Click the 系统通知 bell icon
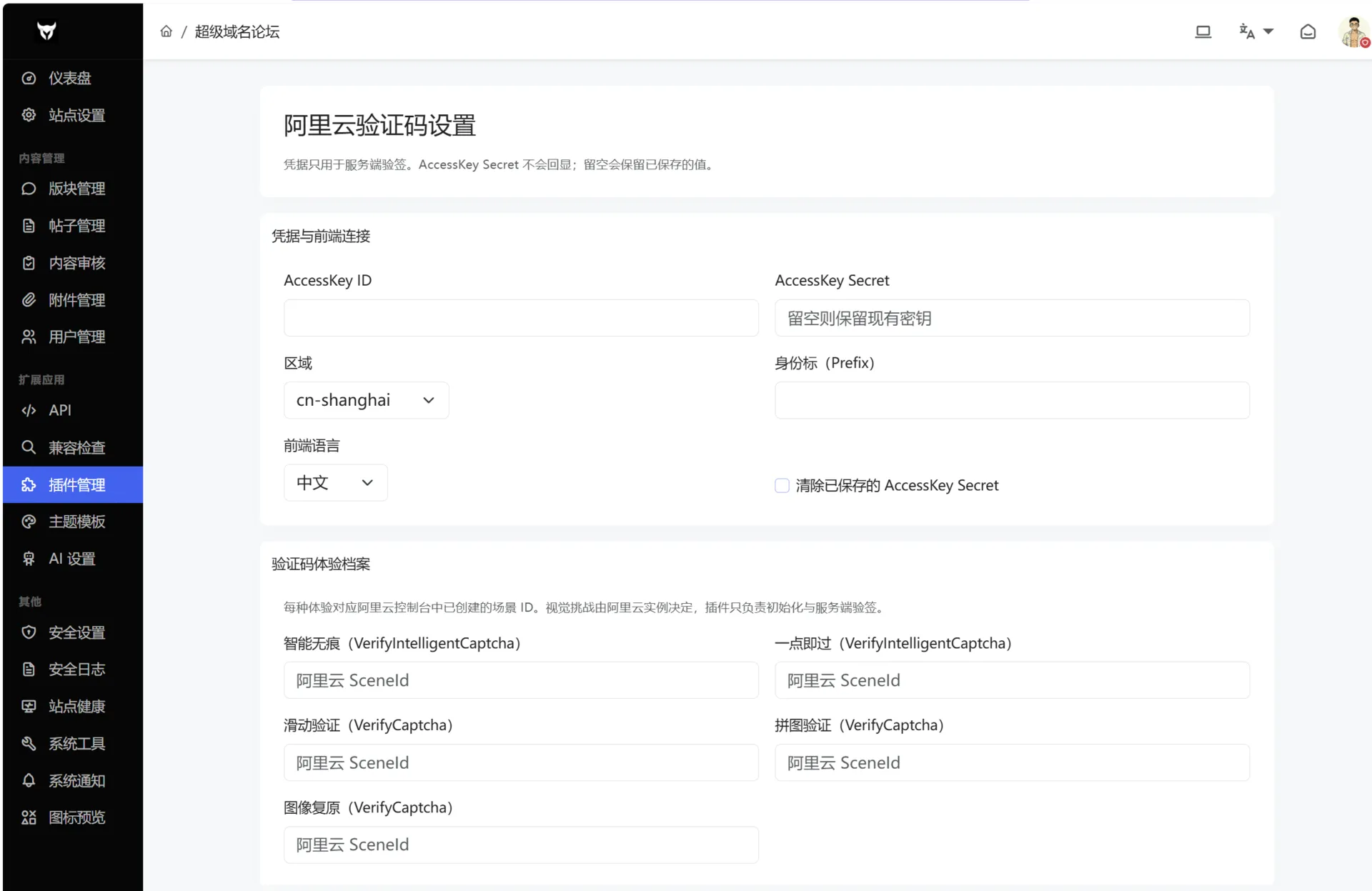The height and width of the screenshot is (891, 1372). pos(29,780)
